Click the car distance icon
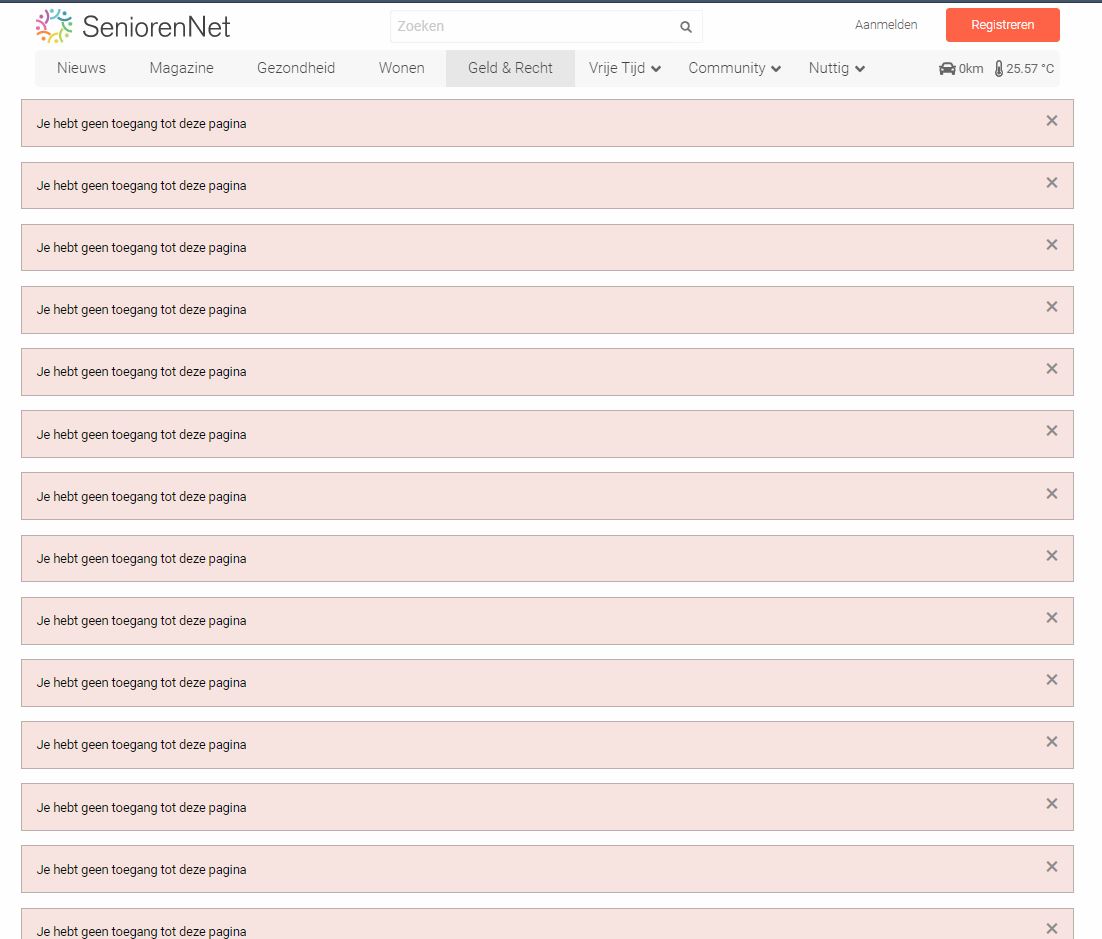This screenshot has width=1102, height=939. [x=947, y=69]
